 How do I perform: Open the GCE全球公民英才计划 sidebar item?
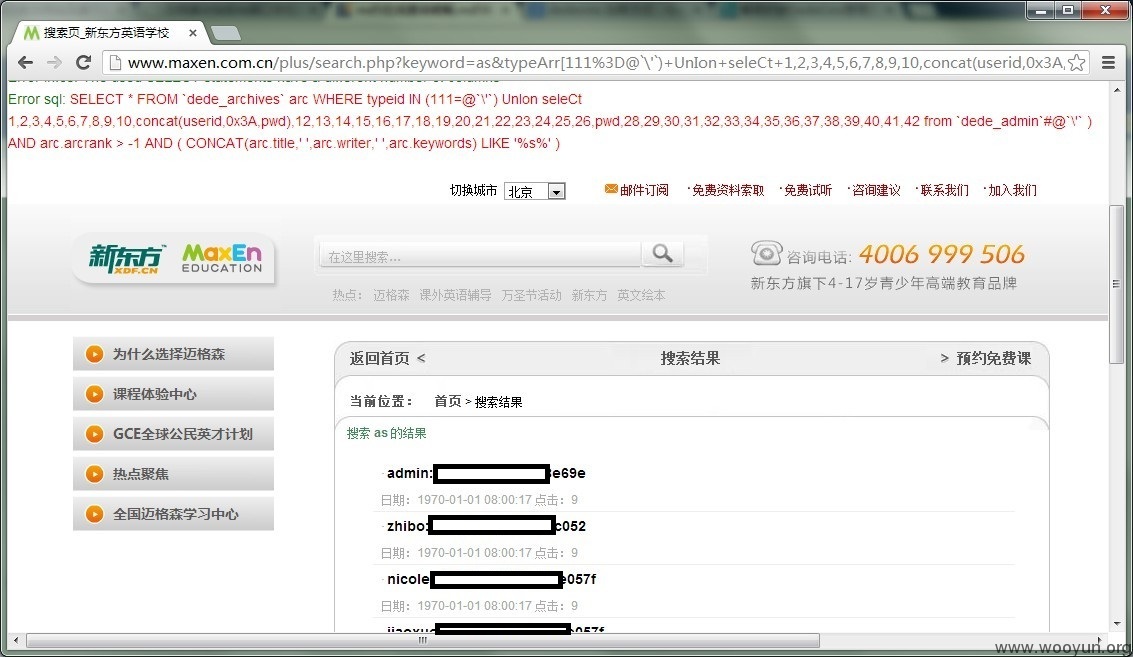pos(173,434)
